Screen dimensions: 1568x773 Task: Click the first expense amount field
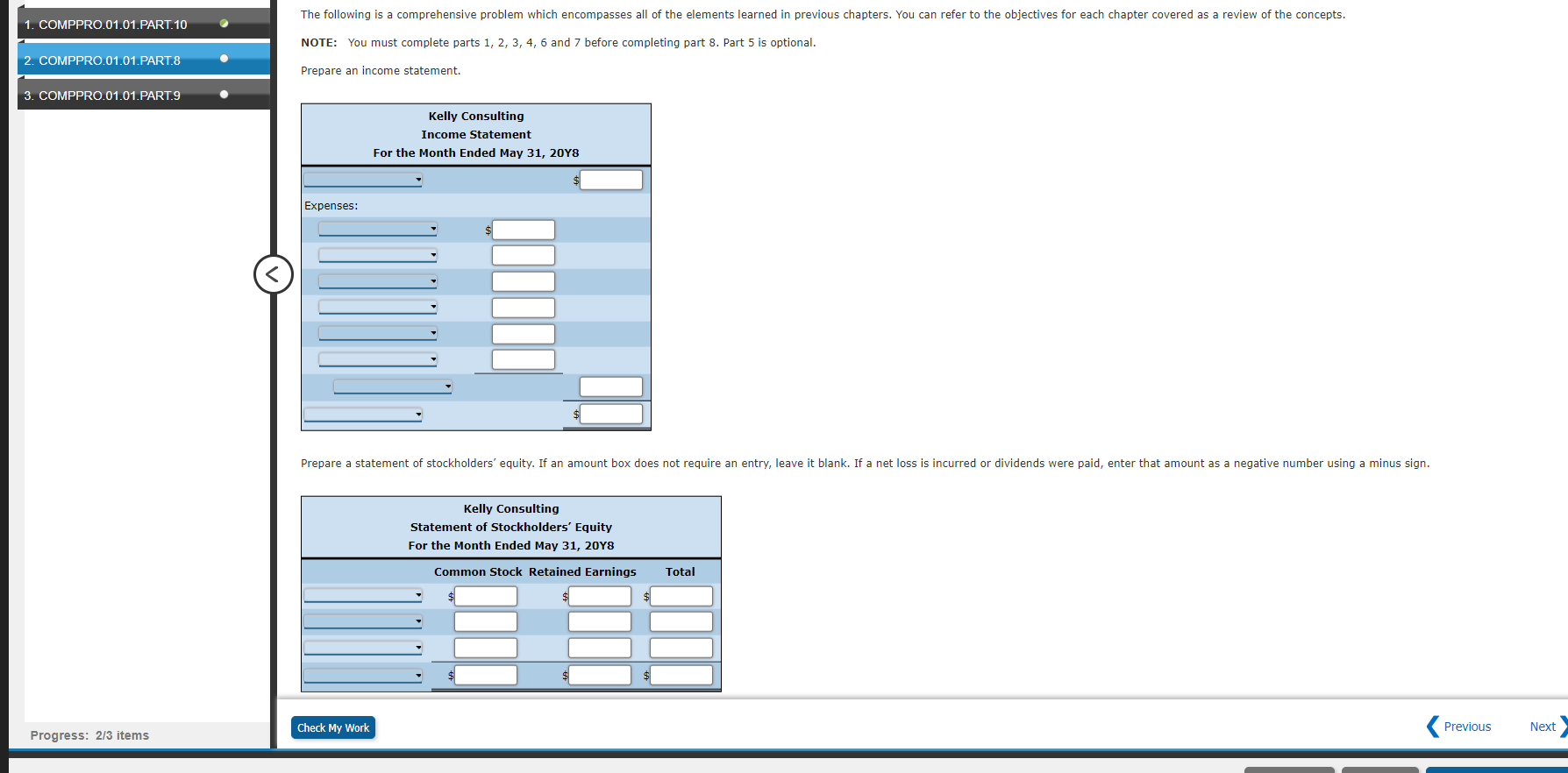tap(524, 230)
